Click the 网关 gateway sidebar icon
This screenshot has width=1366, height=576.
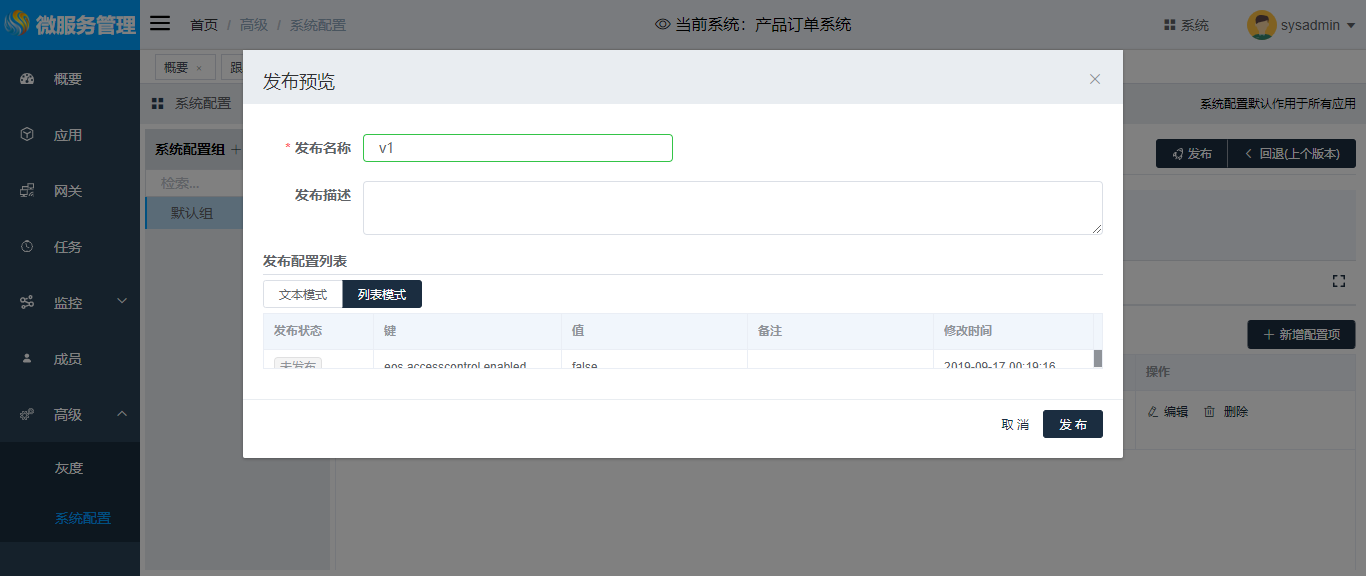point(27,191)
